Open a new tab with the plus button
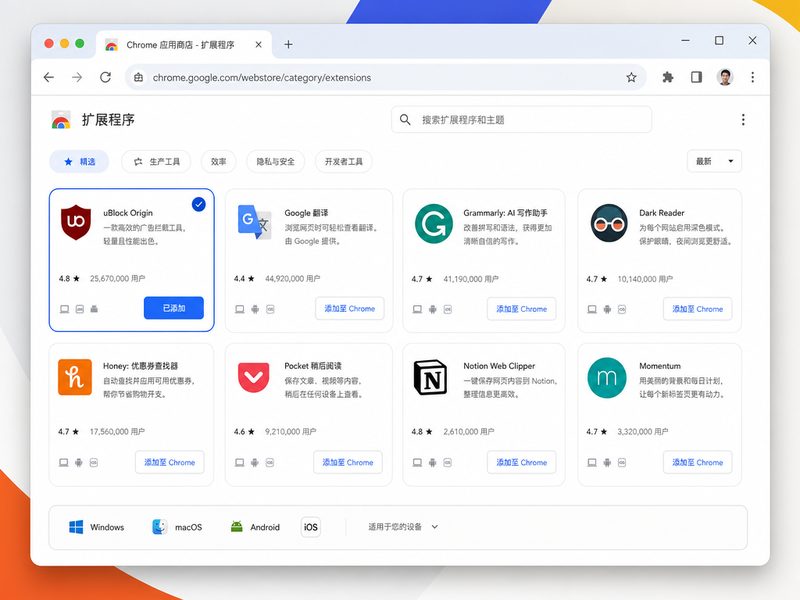The width and height of the screenshot is (800, 600). (288, 44)
